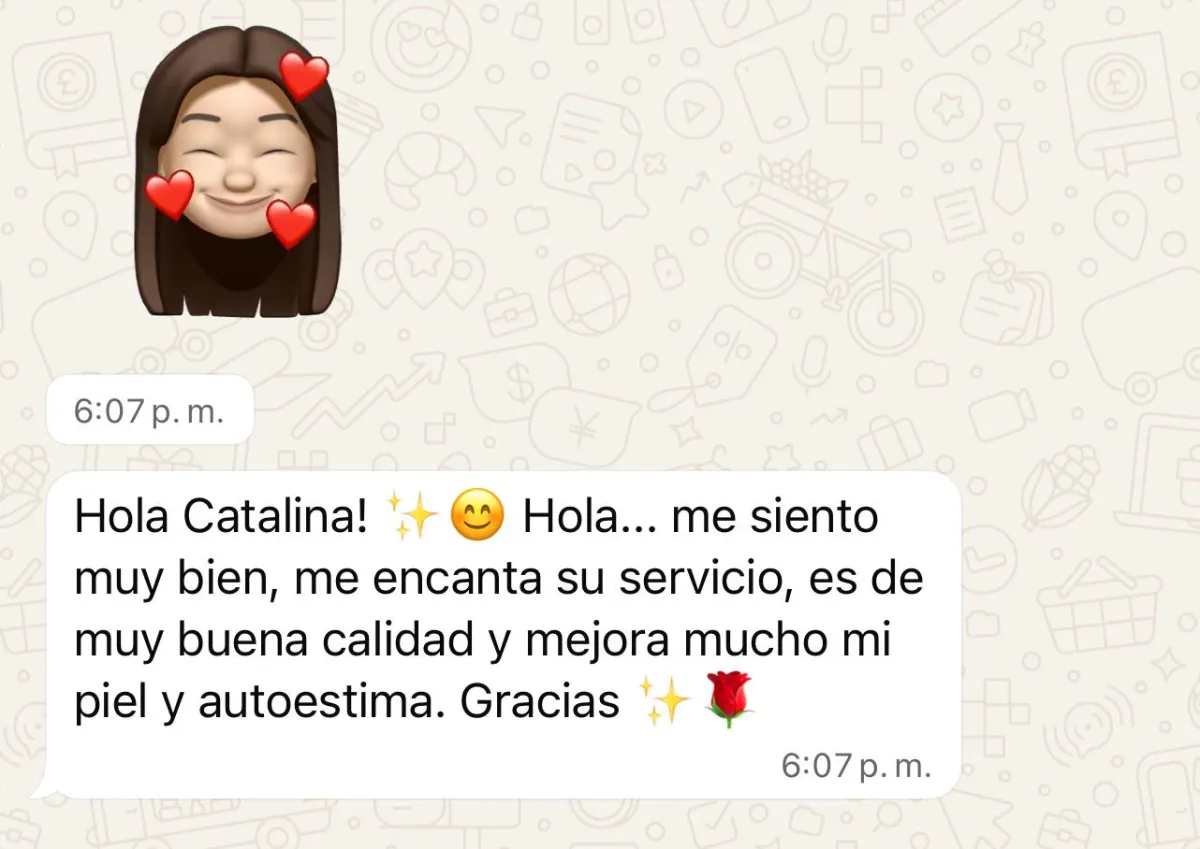Tap the word "Gracias" in the message

tap(540, 702)
